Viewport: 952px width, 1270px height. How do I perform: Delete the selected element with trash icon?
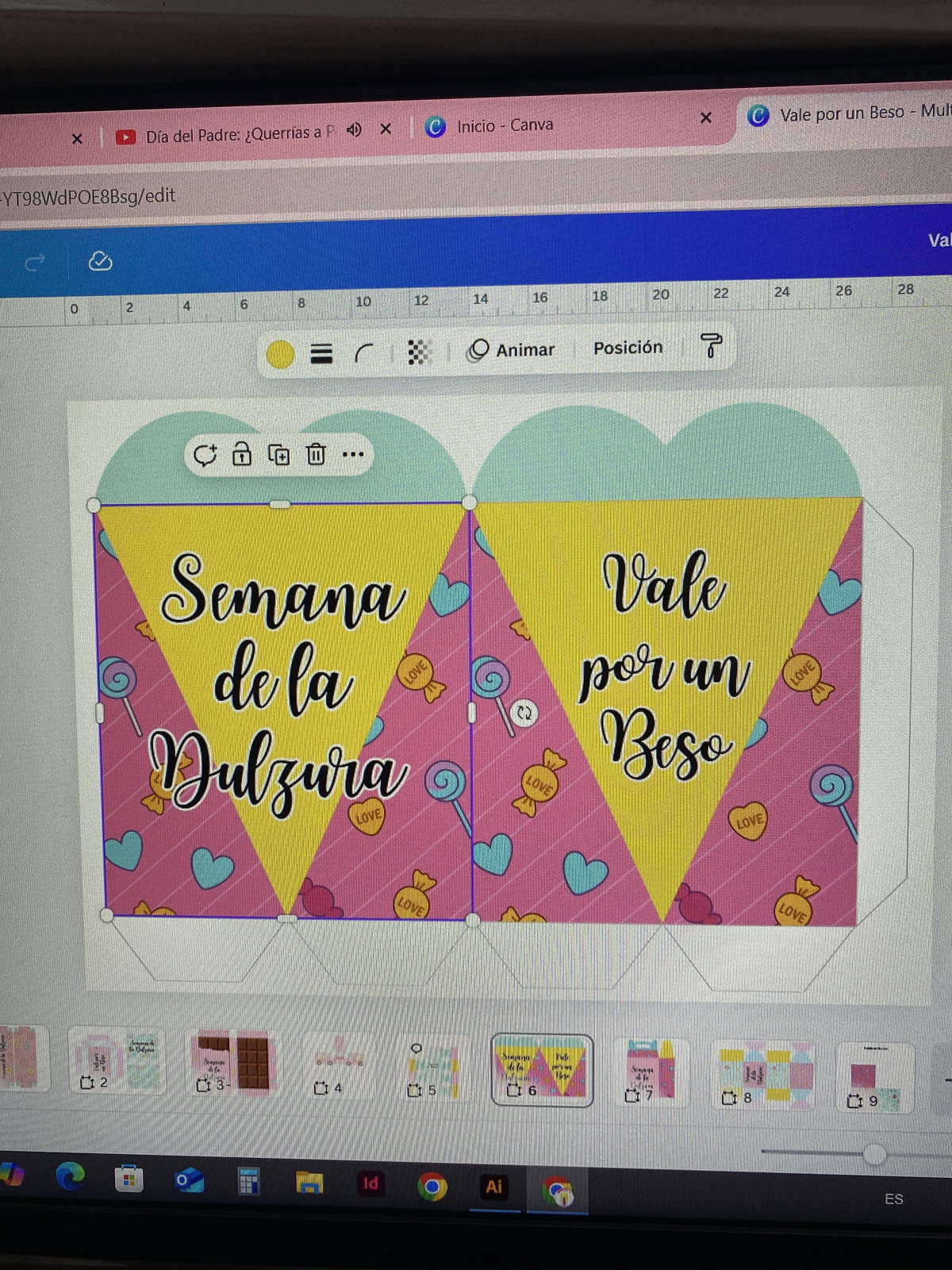(316, 455)
